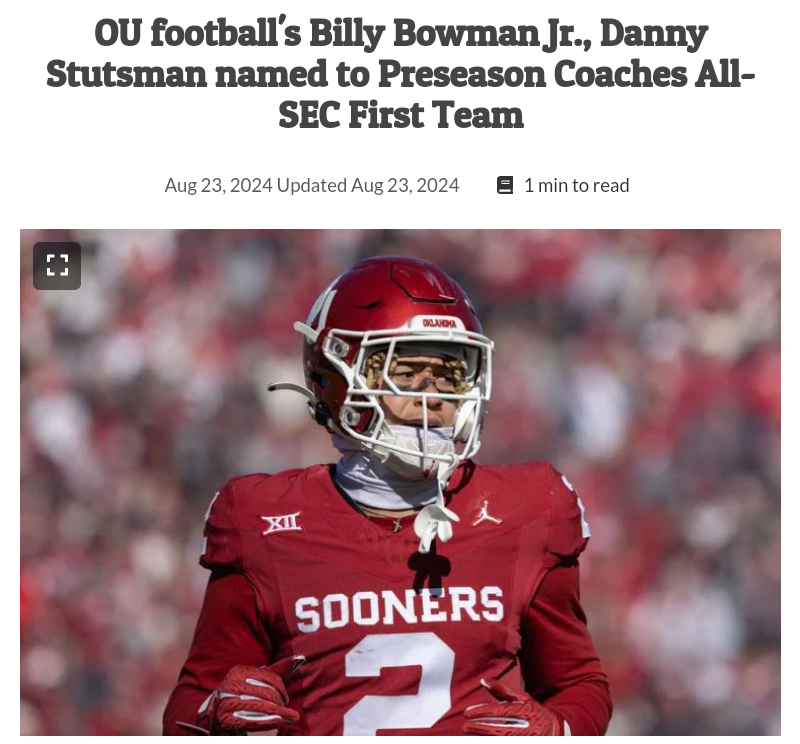The image size is (800, 744).
Task: Click "SEC First Team" in the headline
Action: pos(401,115)
